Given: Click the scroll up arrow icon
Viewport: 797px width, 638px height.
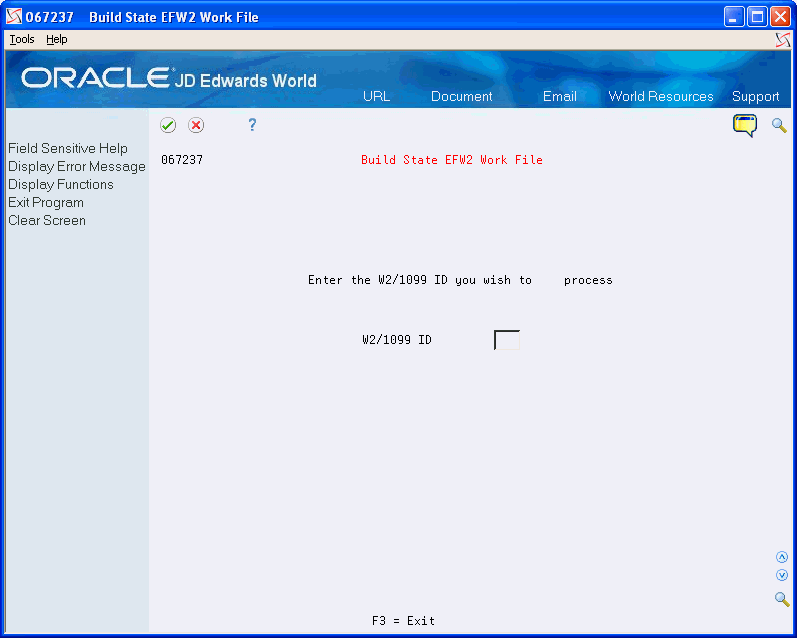Looking at the screenshot, I should 782,557.
